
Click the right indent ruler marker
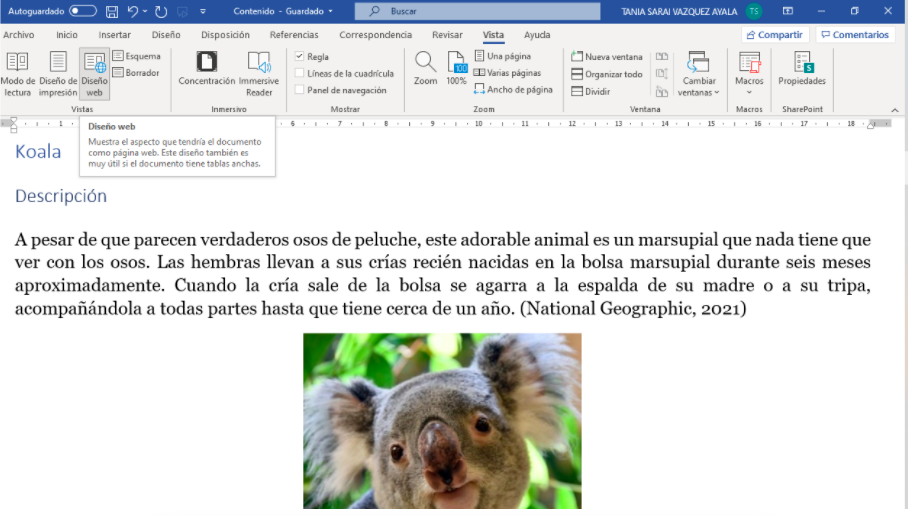[870, 125]
